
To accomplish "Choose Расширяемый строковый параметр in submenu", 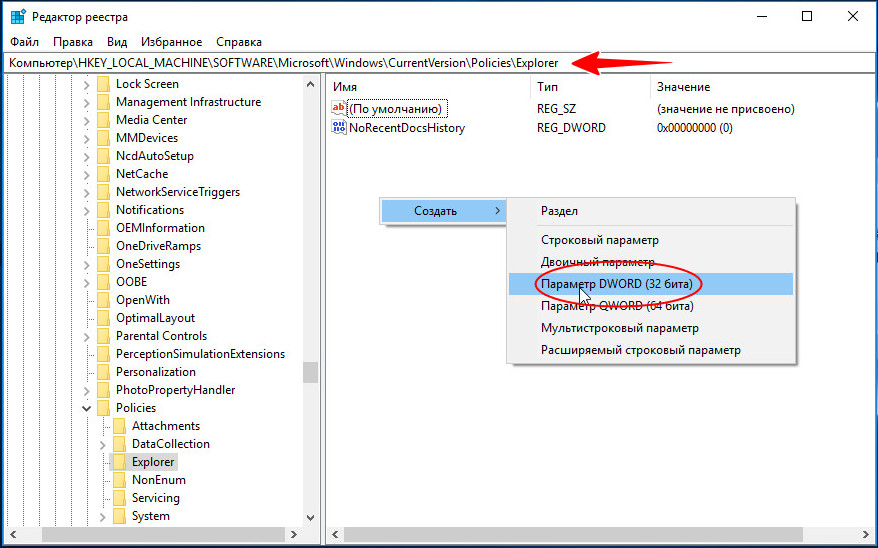I will pyautogui.click(x=651, y=350).
